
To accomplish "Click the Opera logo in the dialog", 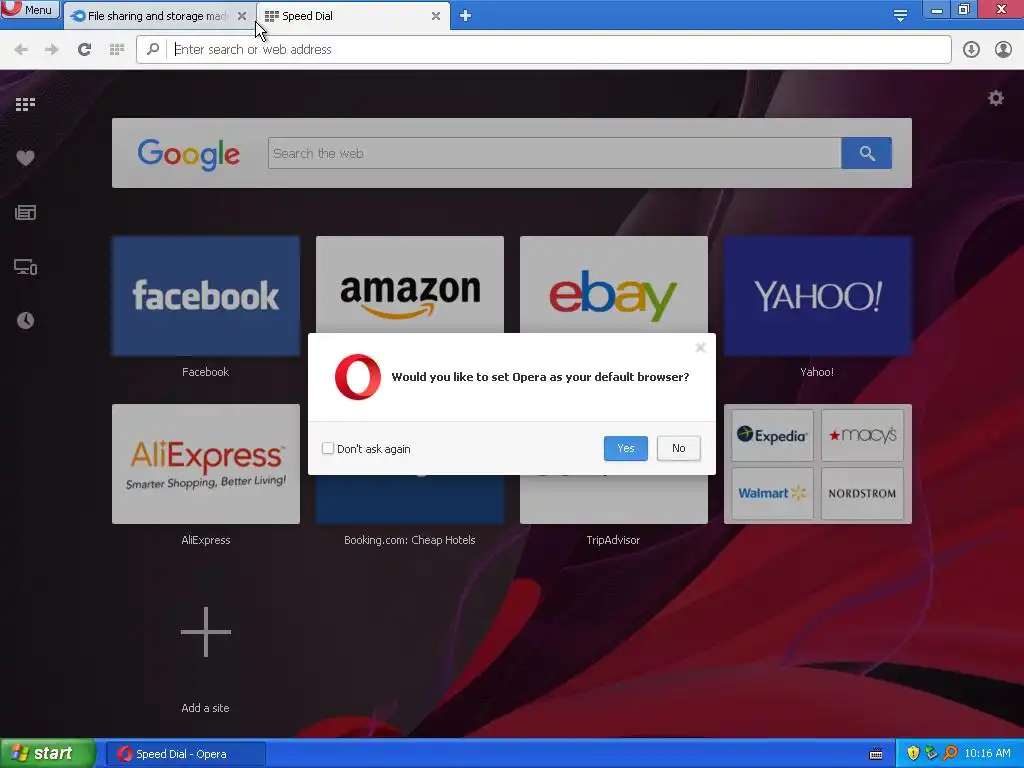I will (x=358, y=377).
